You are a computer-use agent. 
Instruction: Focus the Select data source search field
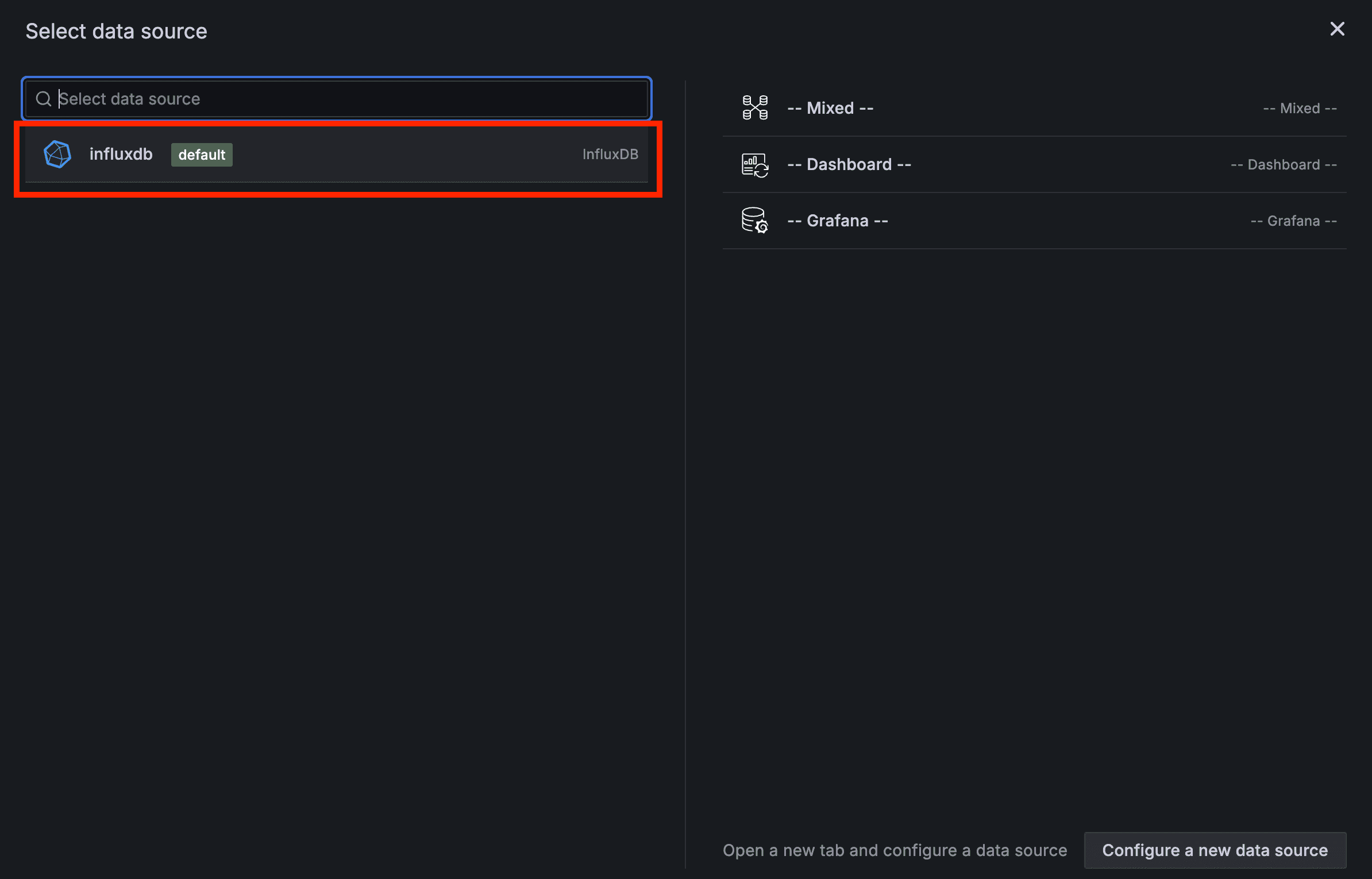coord(337,99)
